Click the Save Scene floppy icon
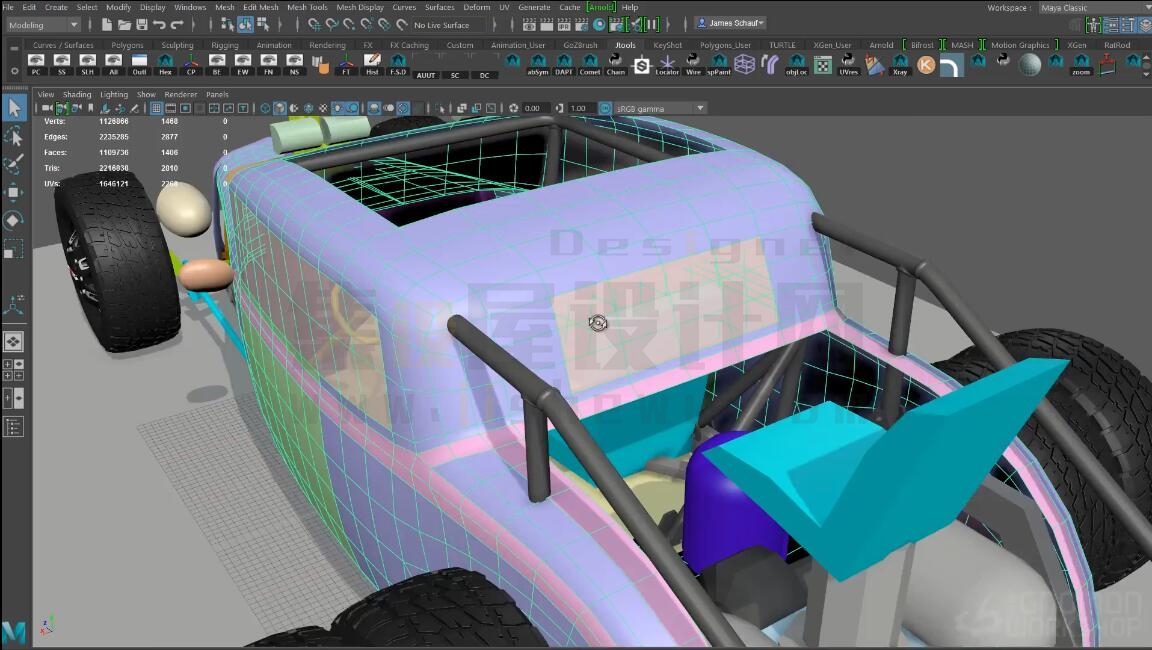 pos(142,24)
